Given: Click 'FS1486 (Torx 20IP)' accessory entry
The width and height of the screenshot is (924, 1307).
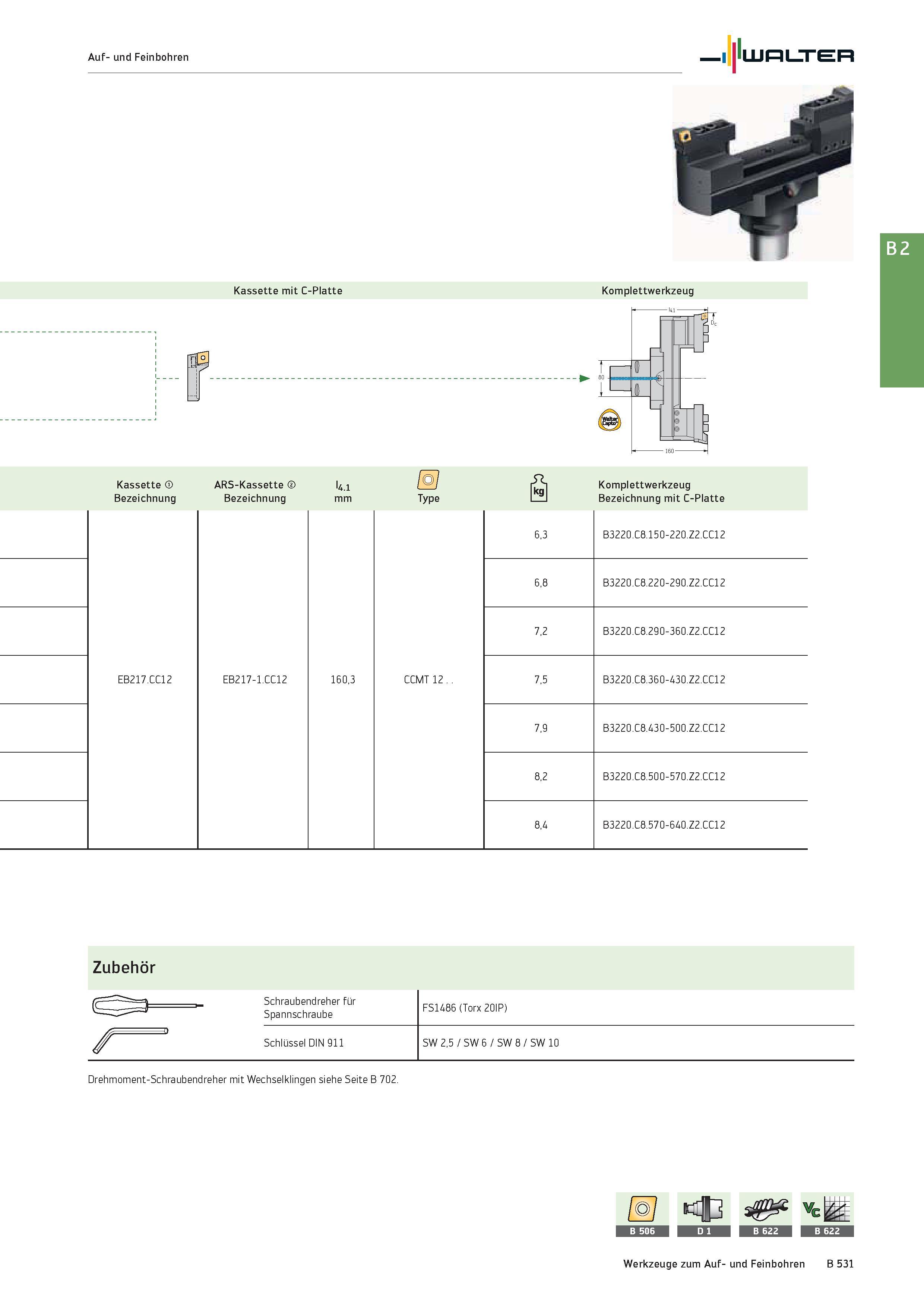Looking at the screenshot, I should pos(465,1007).
